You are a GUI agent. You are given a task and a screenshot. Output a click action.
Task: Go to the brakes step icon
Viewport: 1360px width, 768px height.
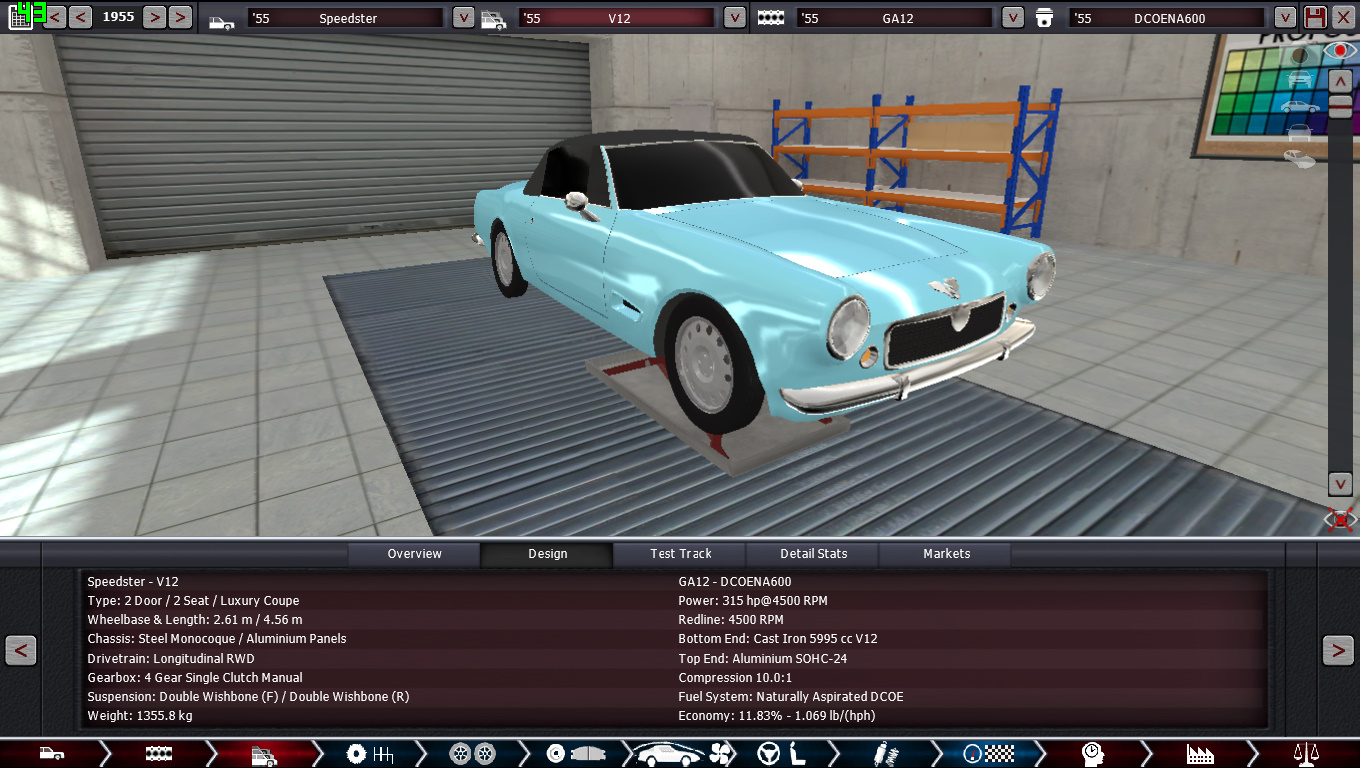click(575, 754)
